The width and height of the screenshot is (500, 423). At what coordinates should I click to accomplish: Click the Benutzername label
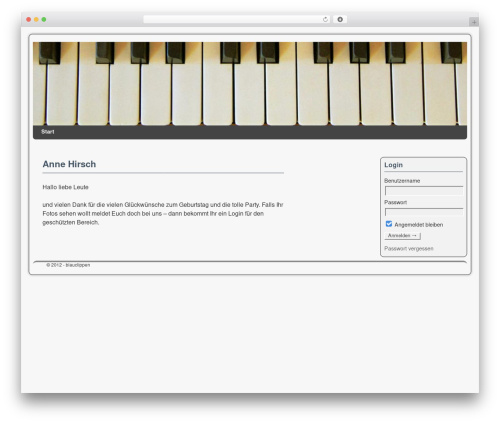pos(402,181)
